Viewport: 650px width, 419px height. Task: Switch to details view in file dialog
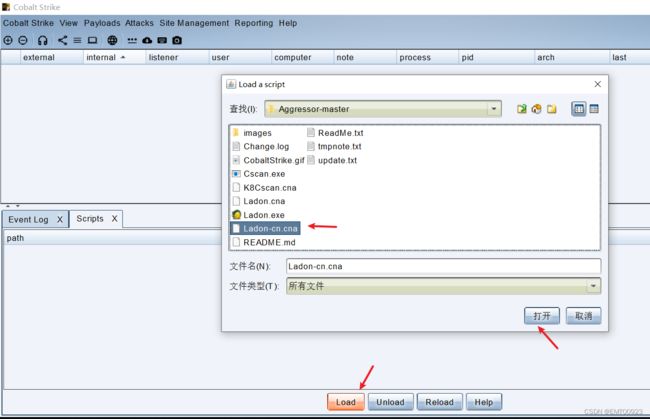pyautogui.click(x=594, y=109)
